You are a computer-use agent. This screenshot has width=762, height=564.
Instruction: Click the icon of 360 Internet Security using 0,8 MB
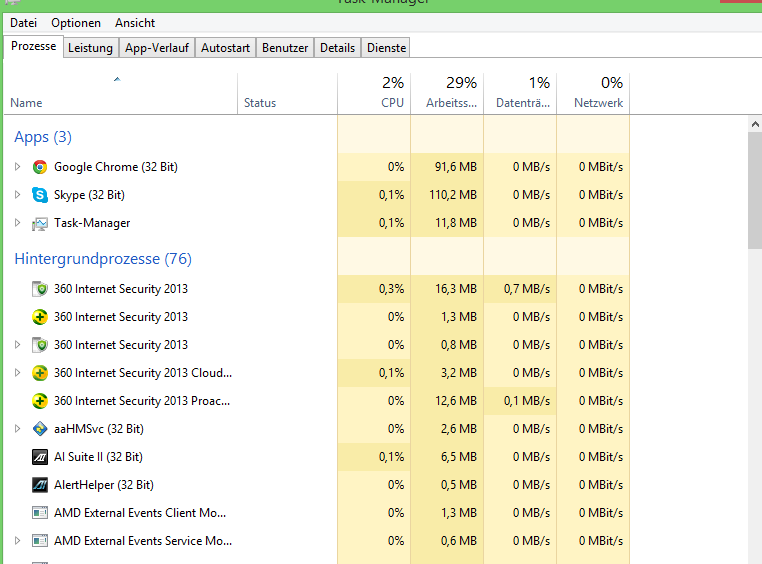(40, 345)
